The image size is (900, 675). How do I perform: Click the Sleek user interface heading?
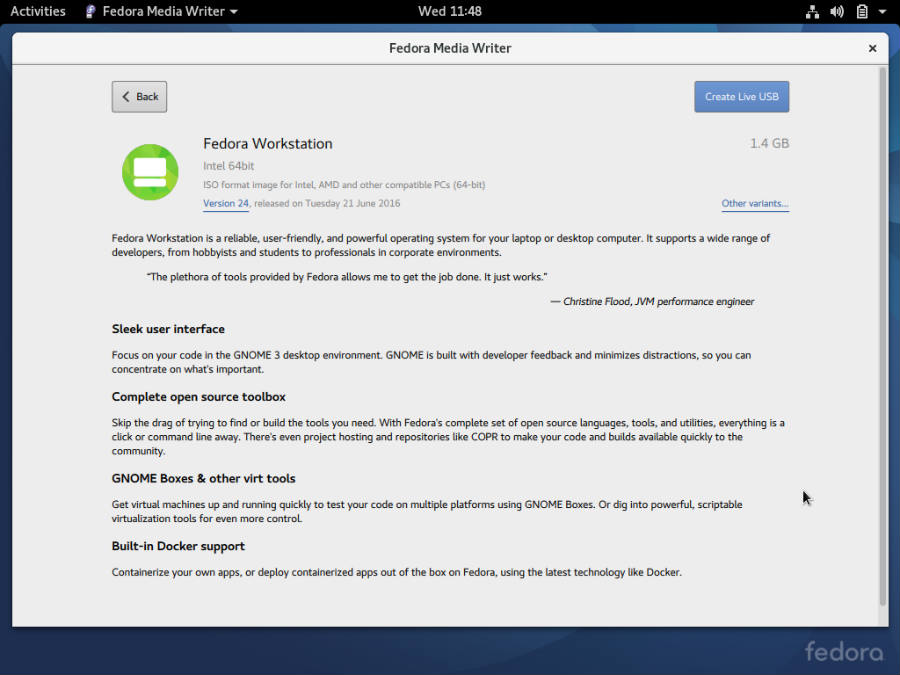[x=168, y=329]
